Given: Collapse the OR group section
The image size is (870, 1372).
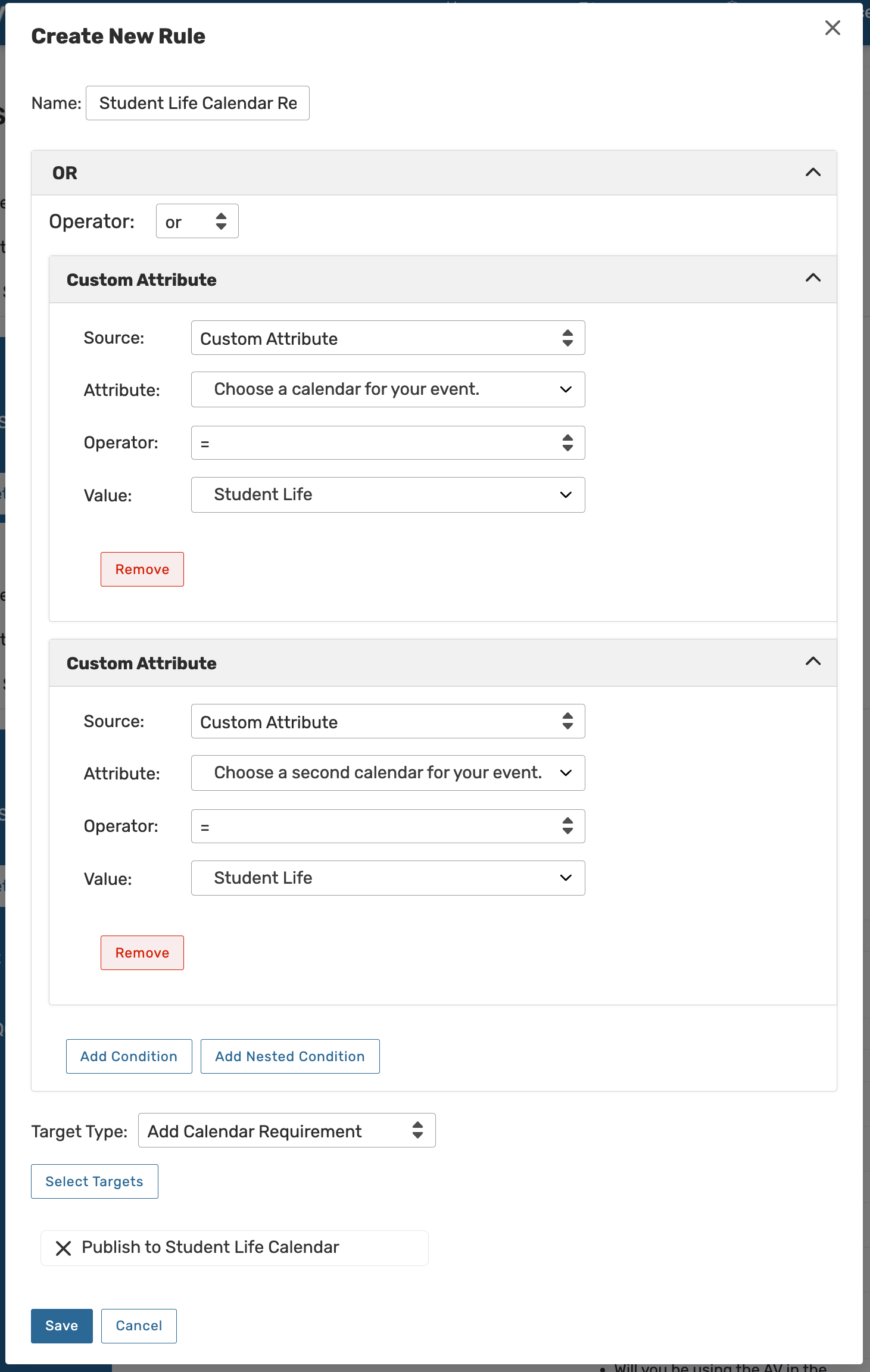Looking at the screenshot, I should click(813, 173).
